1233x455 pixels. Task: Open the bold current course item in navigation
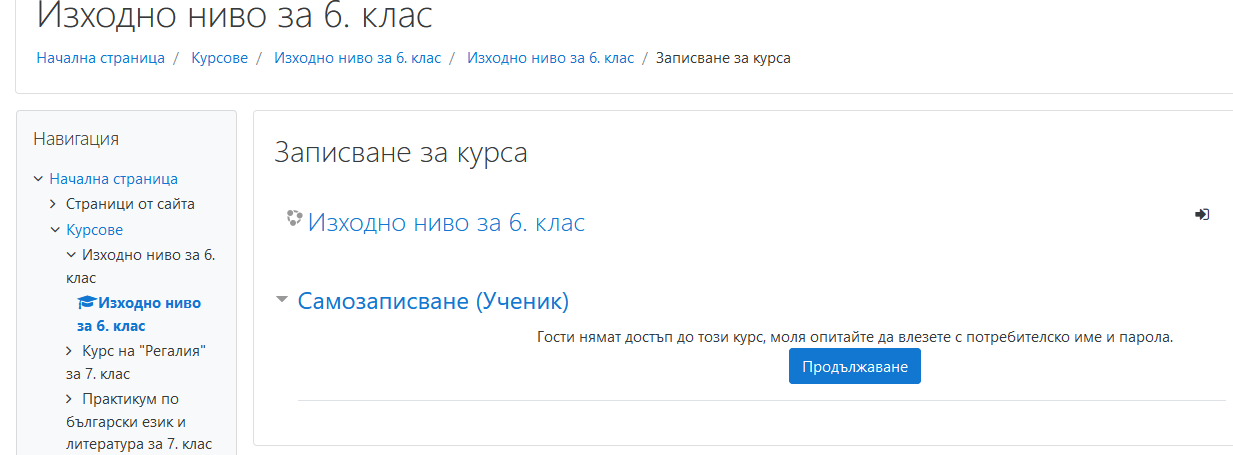(x=148, y=303)
